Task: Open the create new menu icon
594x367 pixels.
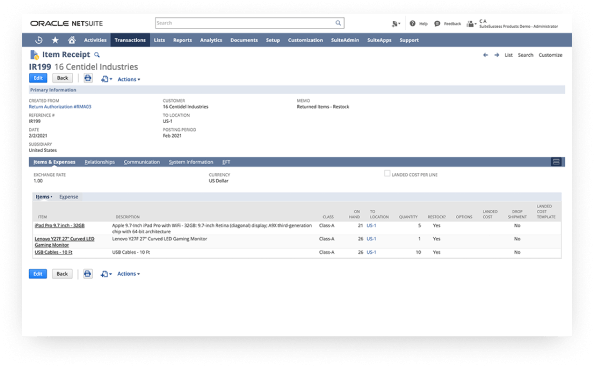Action: [395, 24]
